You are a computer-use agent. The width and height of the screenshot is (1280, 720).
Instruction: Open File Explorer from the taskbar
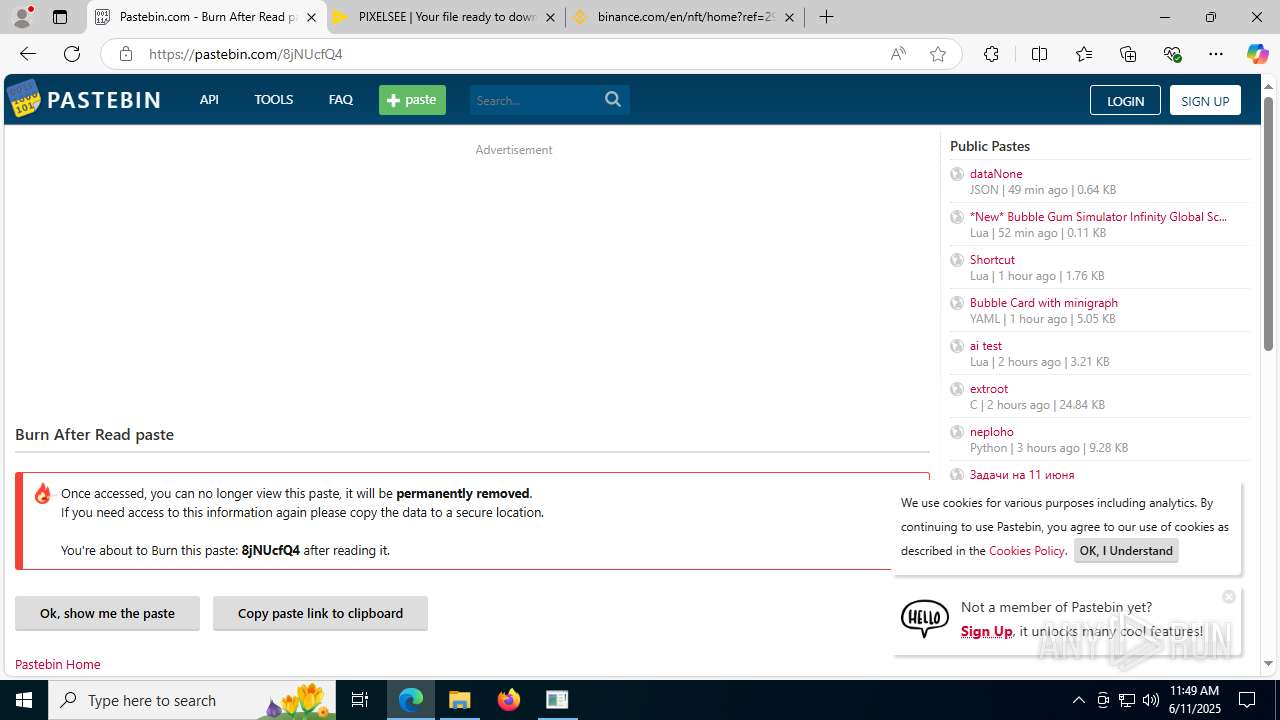[460, 700]
